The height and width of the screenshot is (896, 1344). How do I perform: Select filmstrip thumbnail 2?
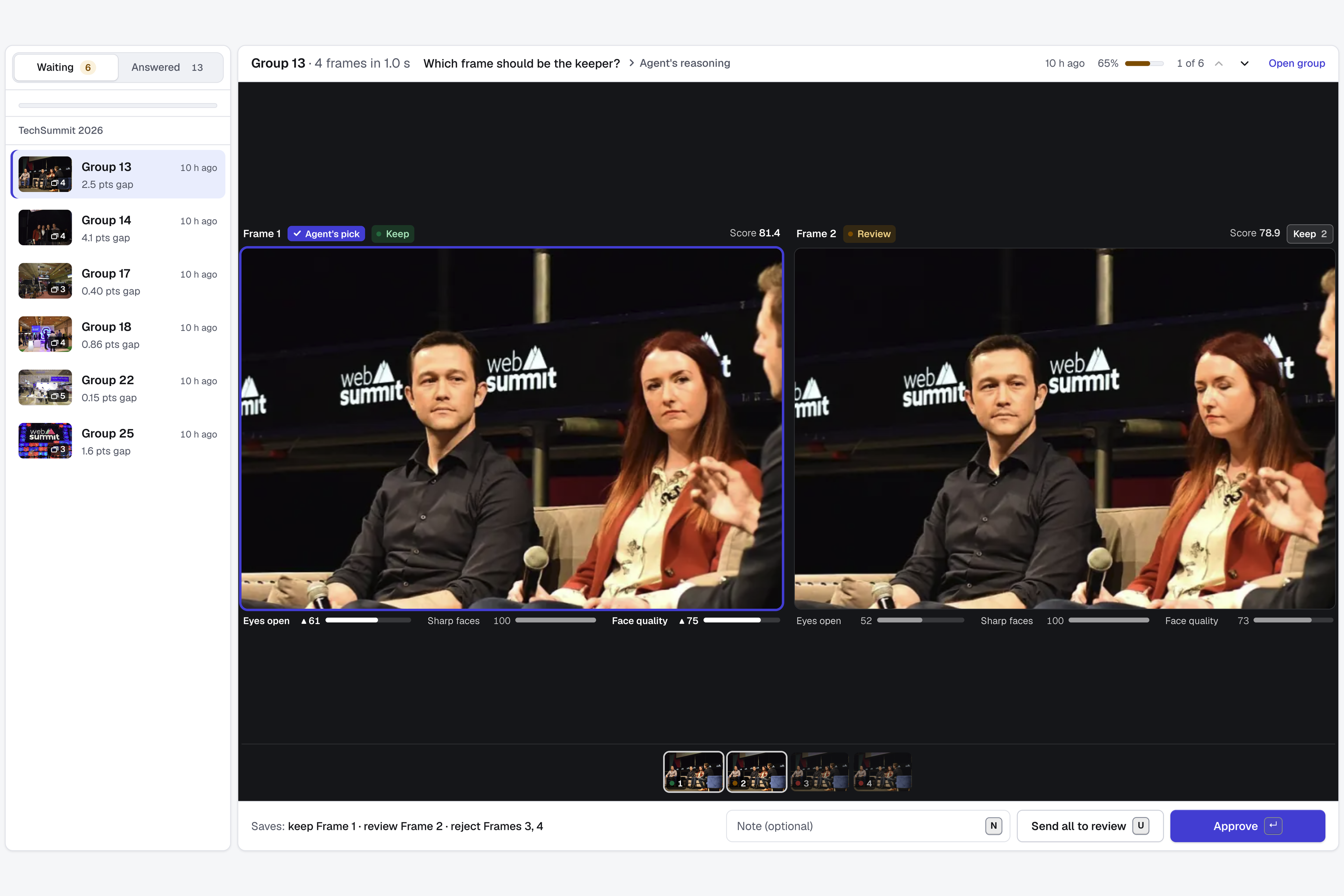757,772
